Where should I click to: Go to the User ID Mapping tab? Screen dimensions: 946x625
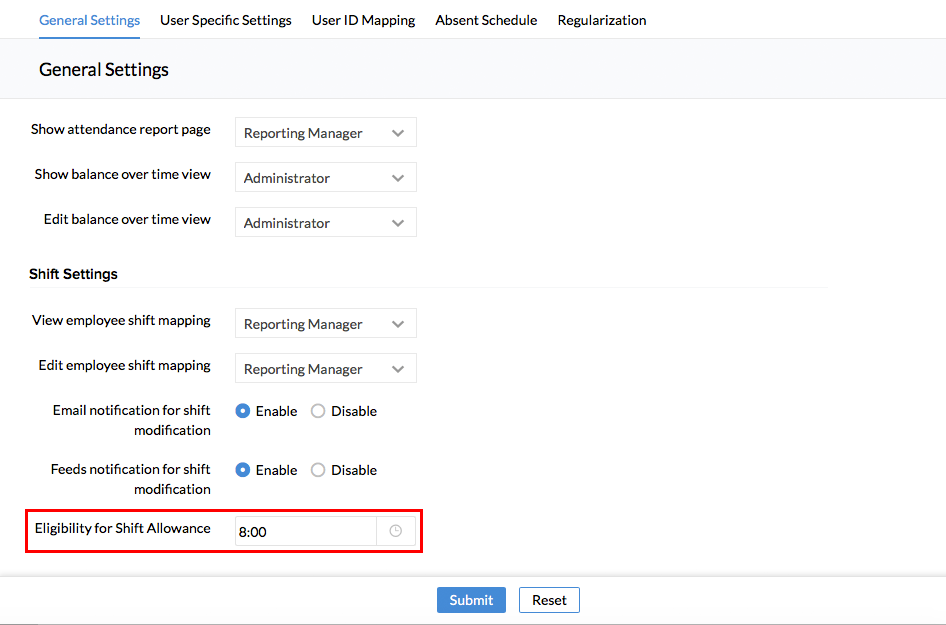click(x=363, y=20)
